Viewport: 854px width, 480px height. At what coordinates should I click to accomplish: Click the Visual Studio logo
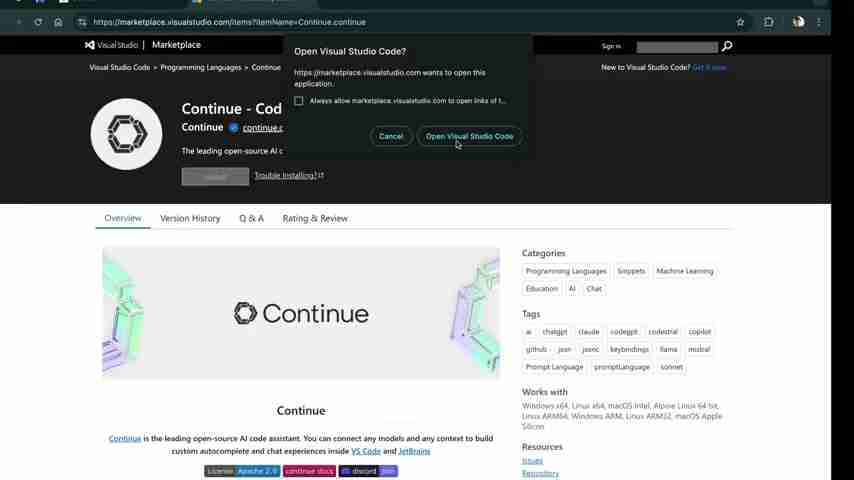(111, 45)
